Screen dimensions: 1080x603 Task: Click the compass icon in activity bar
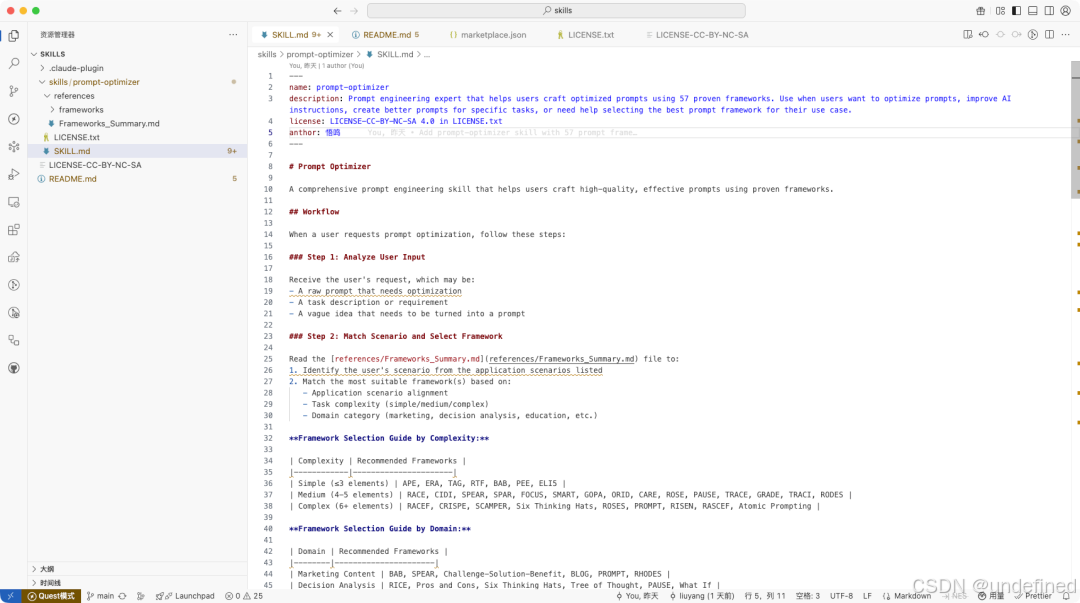coord(14,119)
